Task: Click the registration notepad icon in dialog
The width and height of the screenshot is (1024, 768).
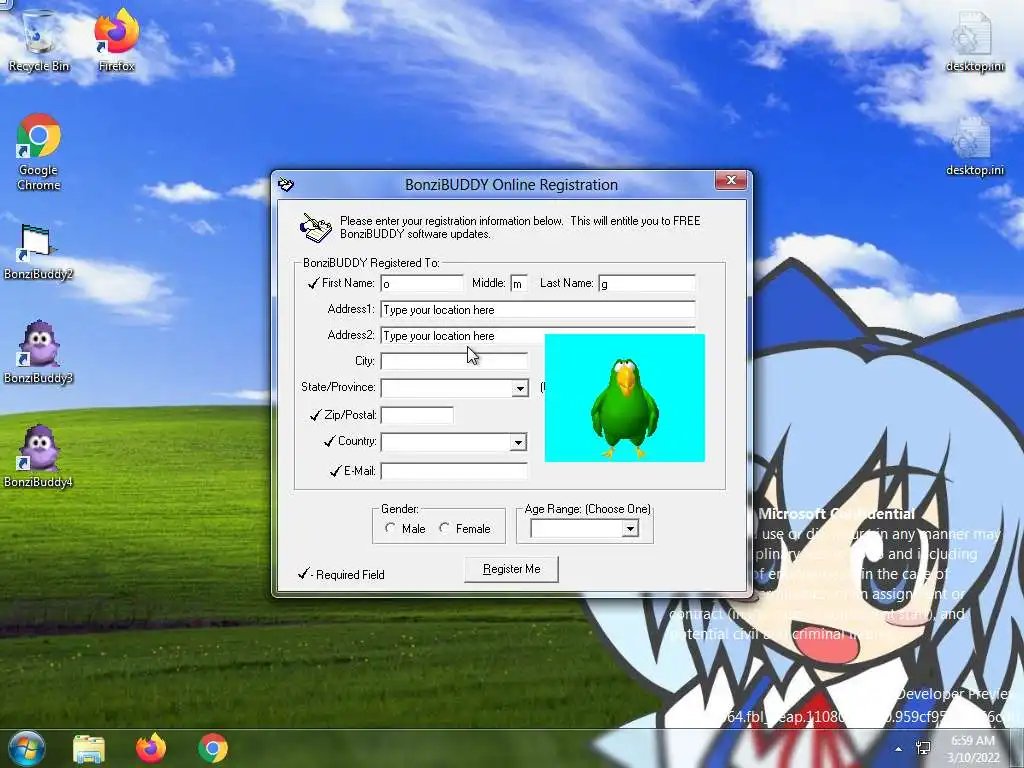Action: 315,227
